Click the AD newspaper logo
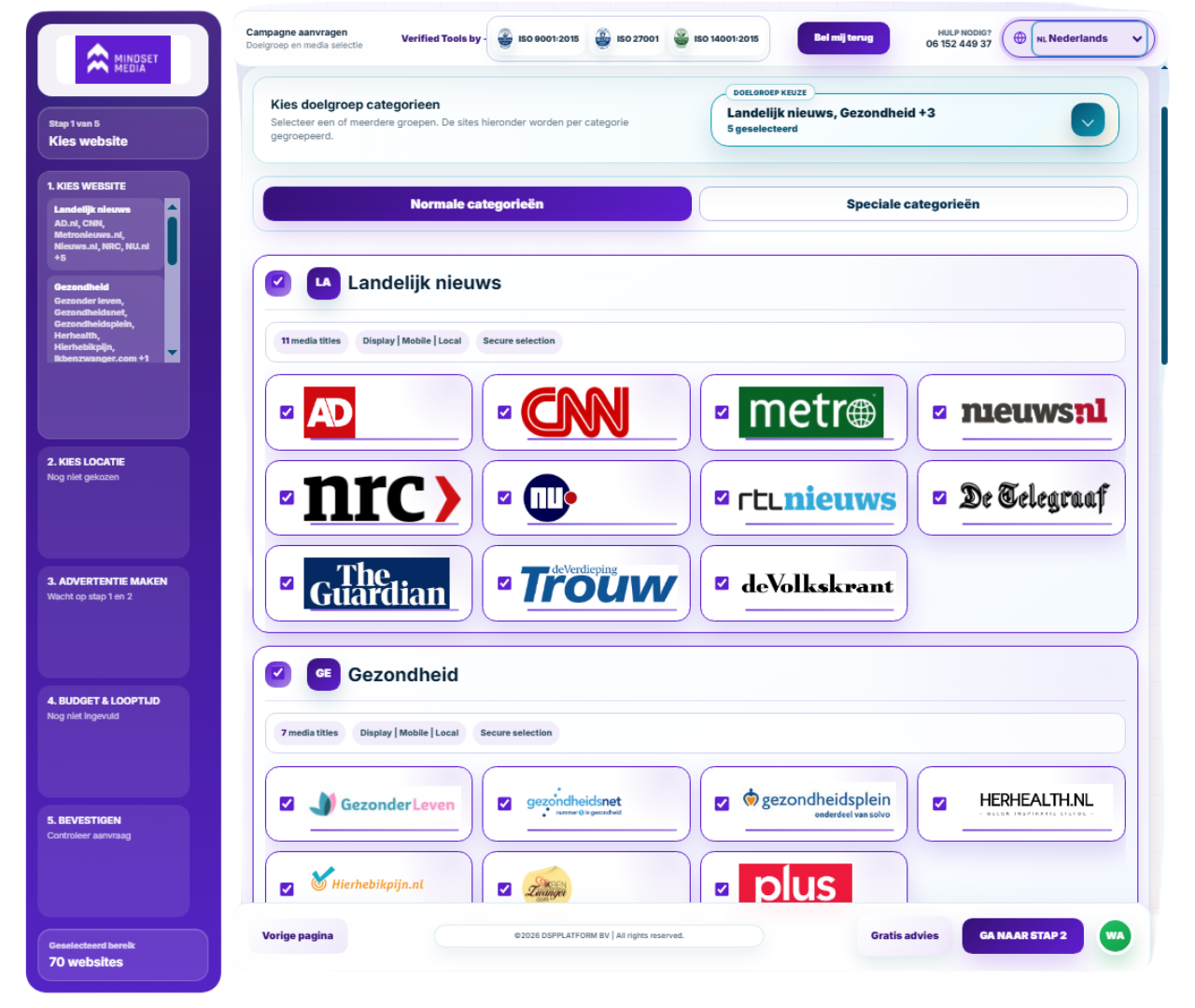1195x1008 pixels. (x=330, y=413)
